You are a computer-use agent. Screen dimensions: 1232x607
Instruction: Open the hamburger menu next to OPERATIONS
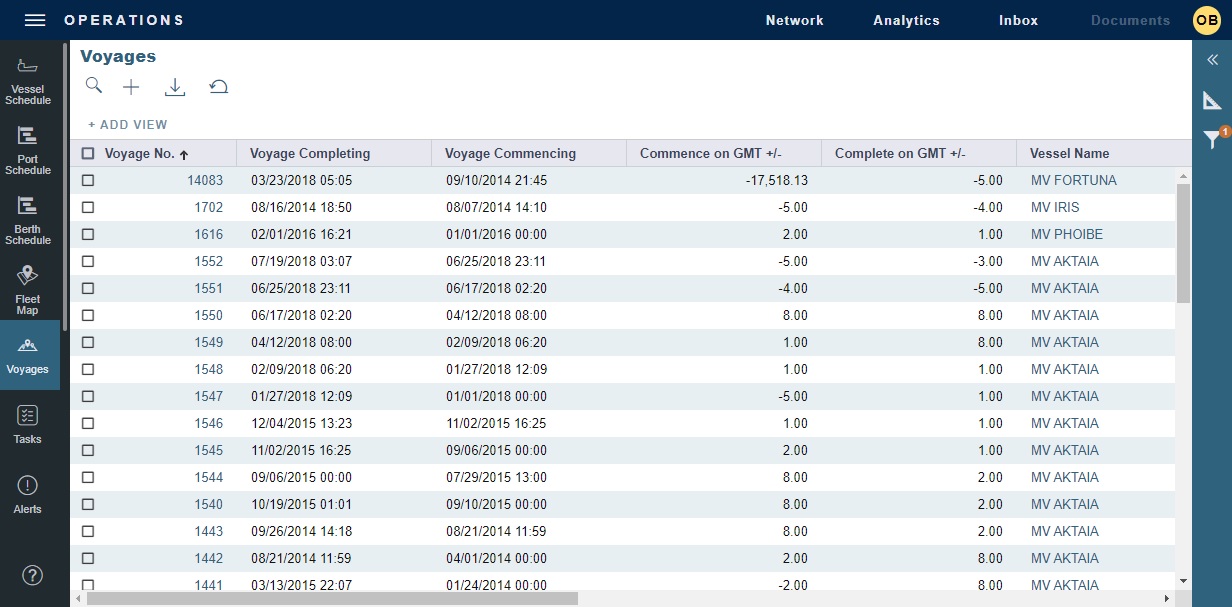tap(34, 19)
